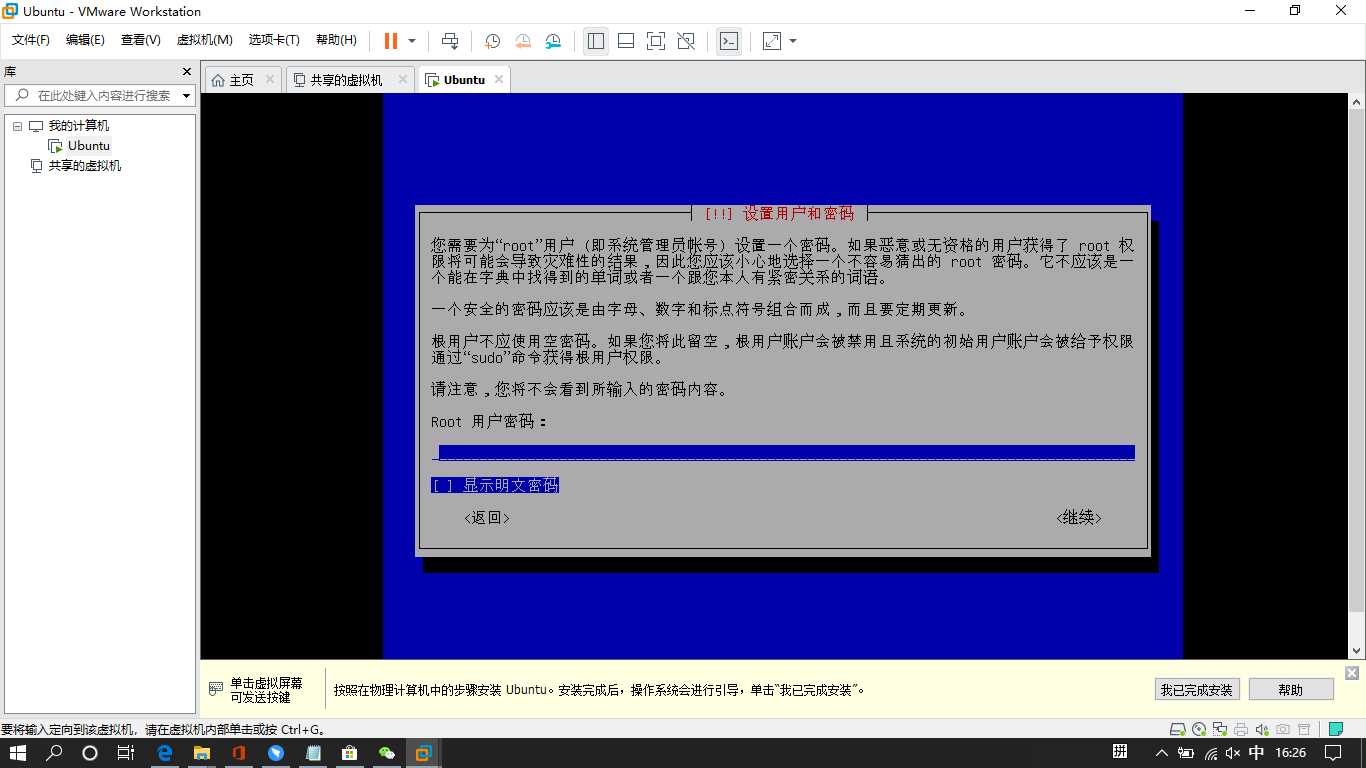Switch to Unity mode icon
The width and height of the screenshot is (1366, 768).
pos(686,41)
